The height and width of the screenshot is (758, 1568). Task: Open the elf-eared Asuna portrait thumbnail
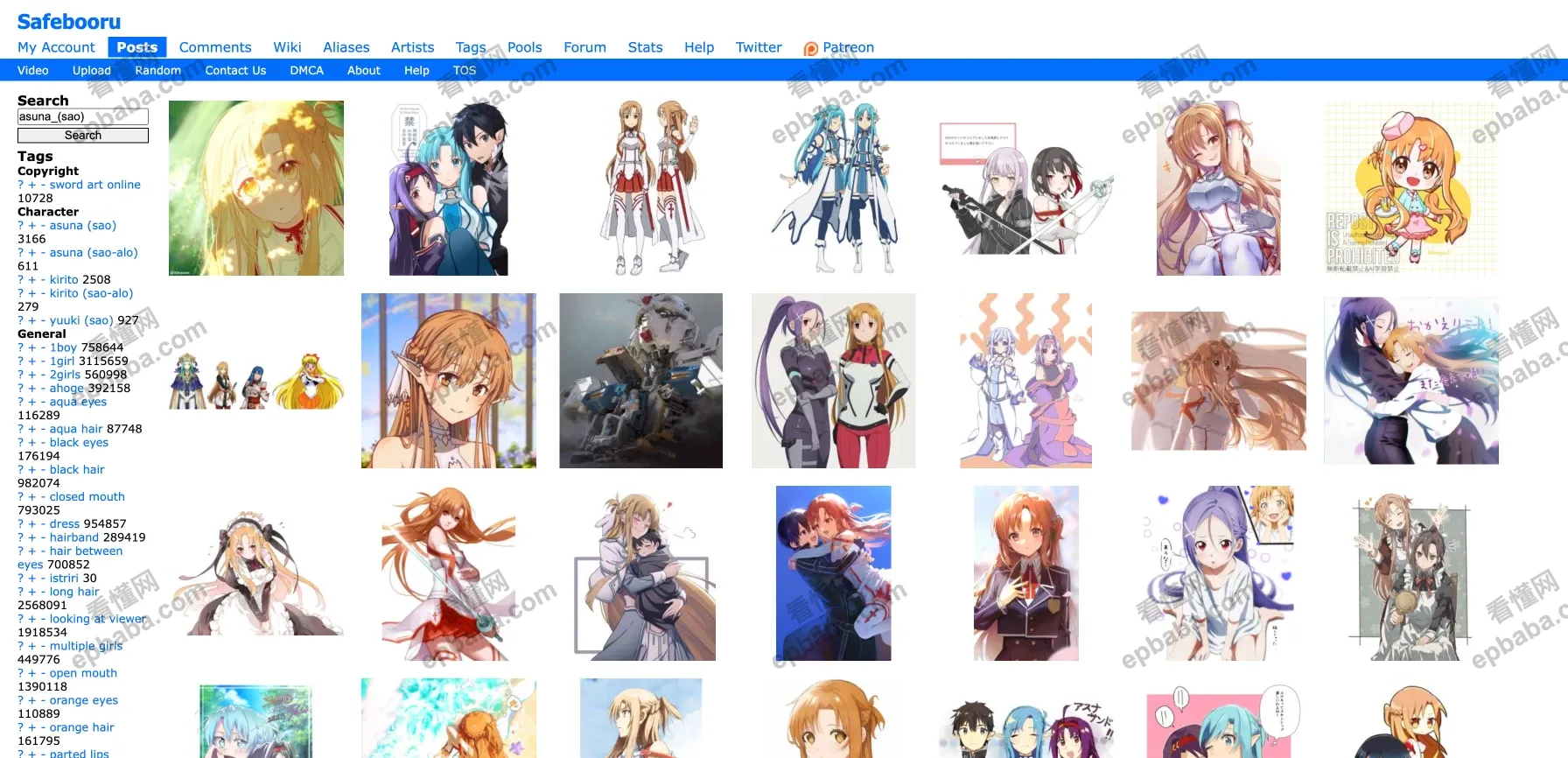449,381
